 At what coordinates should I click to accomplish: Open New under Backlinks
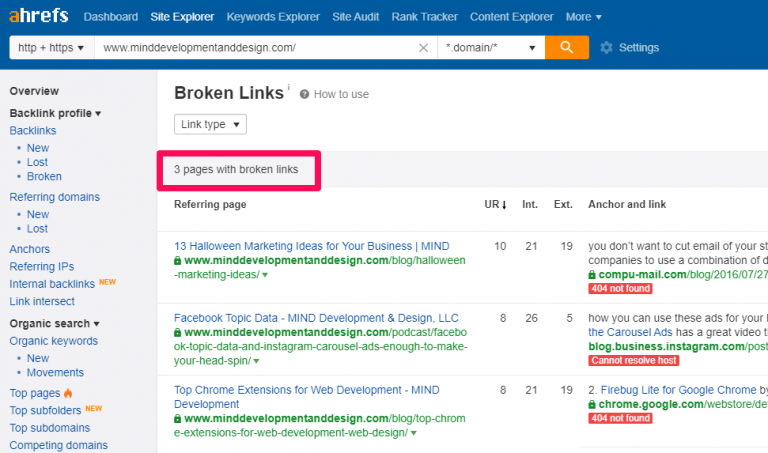click(38, 148)
